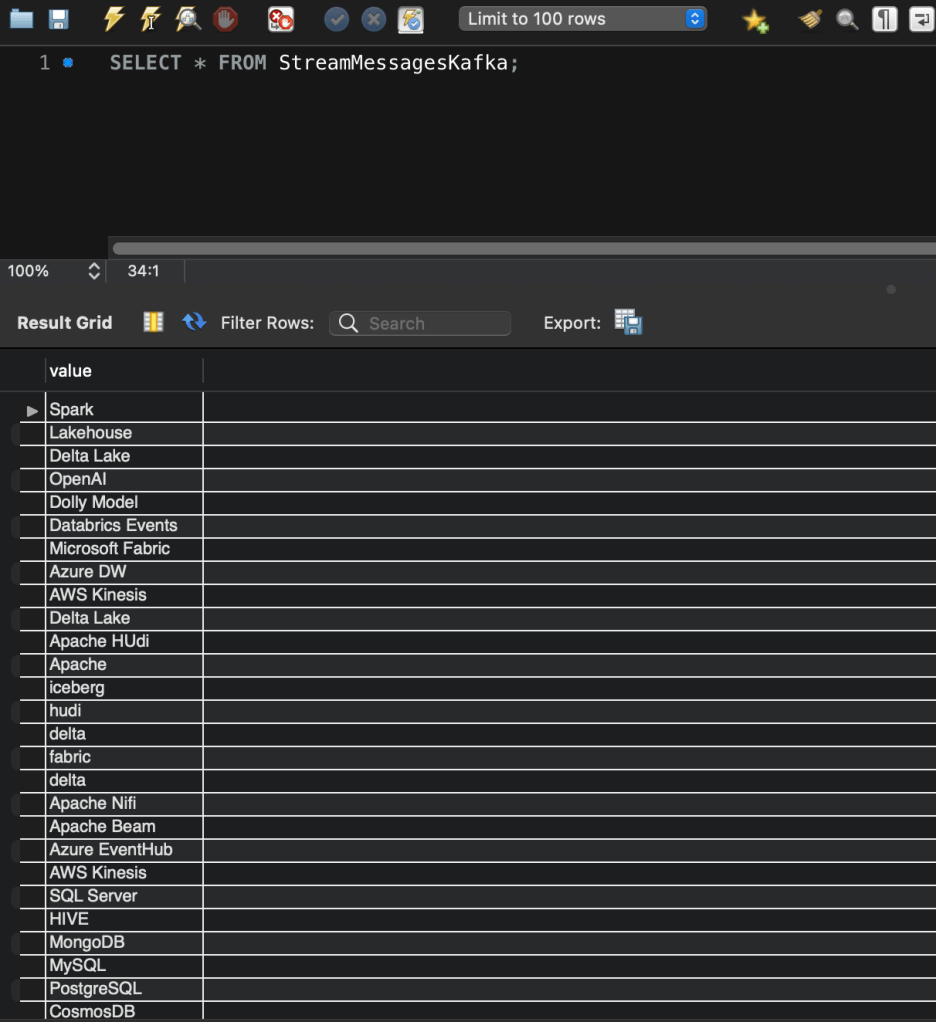Image resolution: width=936 pixels, height=1022 pixels.
Task: Run Explain plan with the magnifier-lightning icon
Action: [187, 19]
